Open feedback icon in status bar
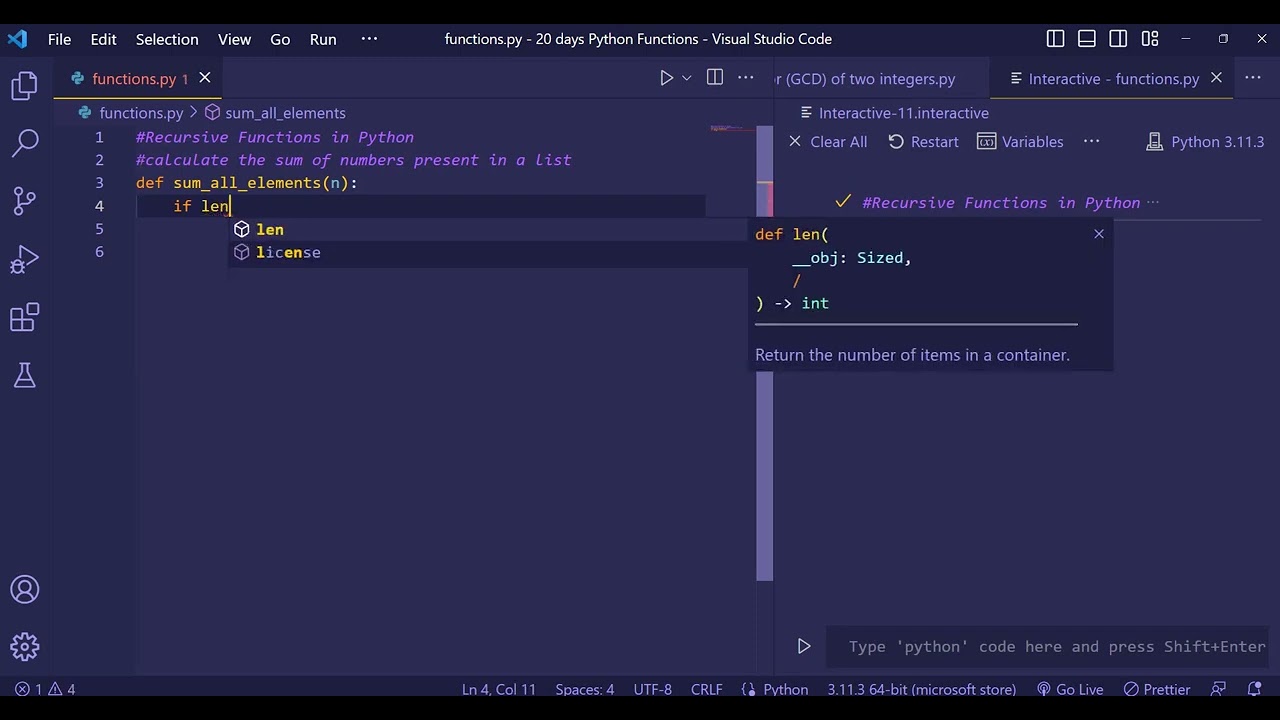This screenshot has width=1280, height=720. tap(1218, 689)
